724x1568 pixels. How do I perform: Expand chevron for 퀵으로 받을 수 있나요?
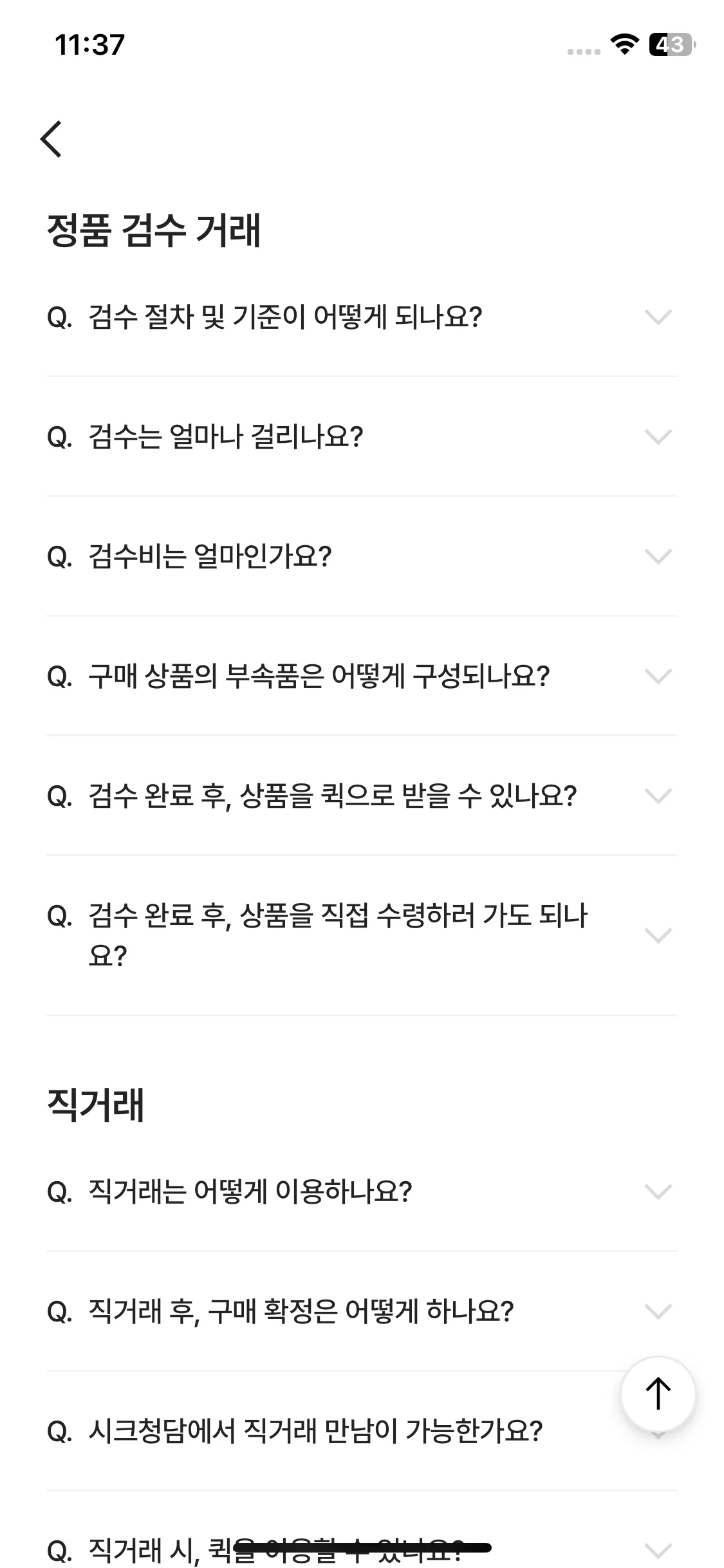(x=658, y=796)
